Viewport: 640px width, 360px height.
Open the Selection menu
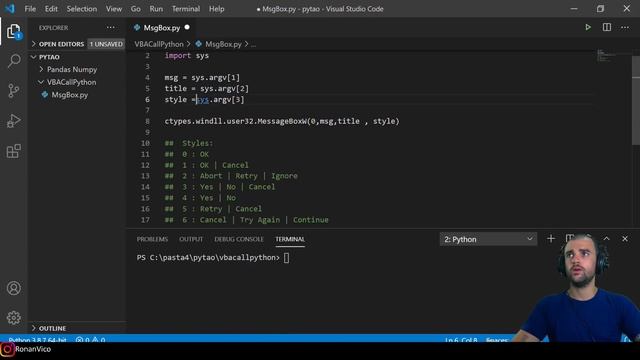pos(82,9)
